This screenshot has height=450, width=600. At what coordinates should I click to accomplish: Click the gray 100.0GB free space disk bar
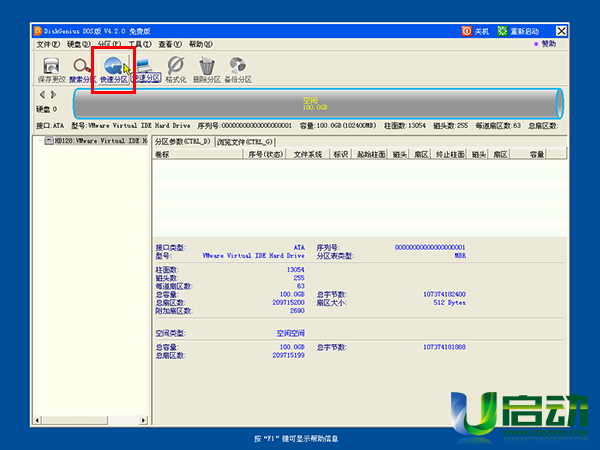(318, 103)
